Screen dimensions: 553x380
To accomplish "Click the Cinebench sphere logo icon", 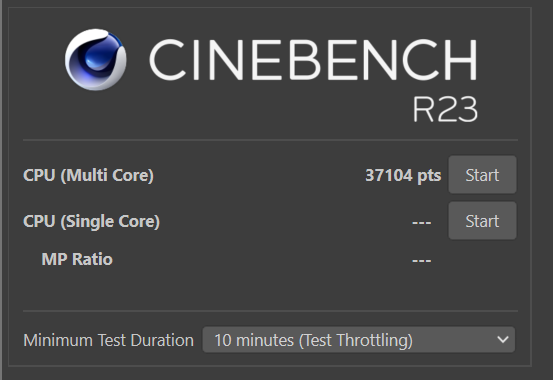I will [96, 60].
